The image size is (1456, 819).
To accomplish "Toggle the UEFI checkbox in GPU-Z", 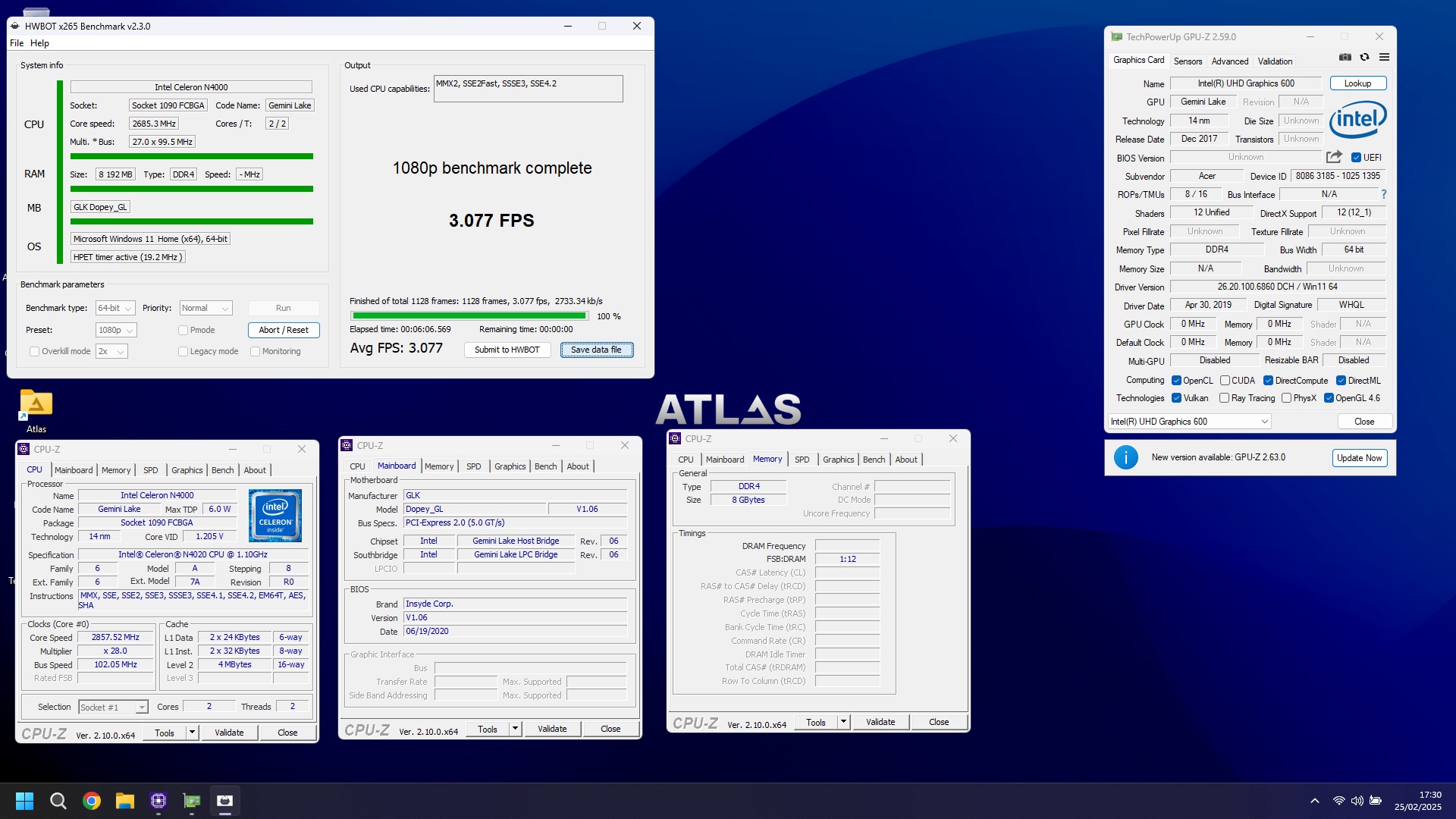I will [1356, 158].
